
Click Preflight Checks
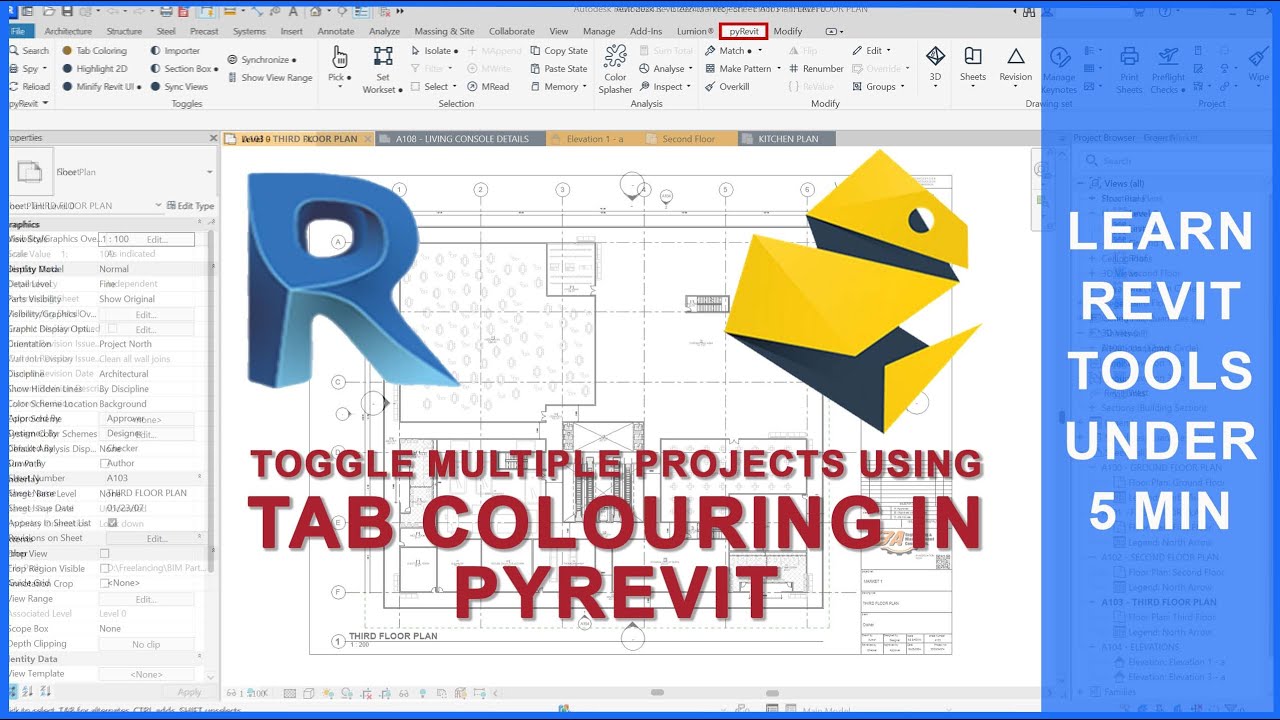point(1168,70)
